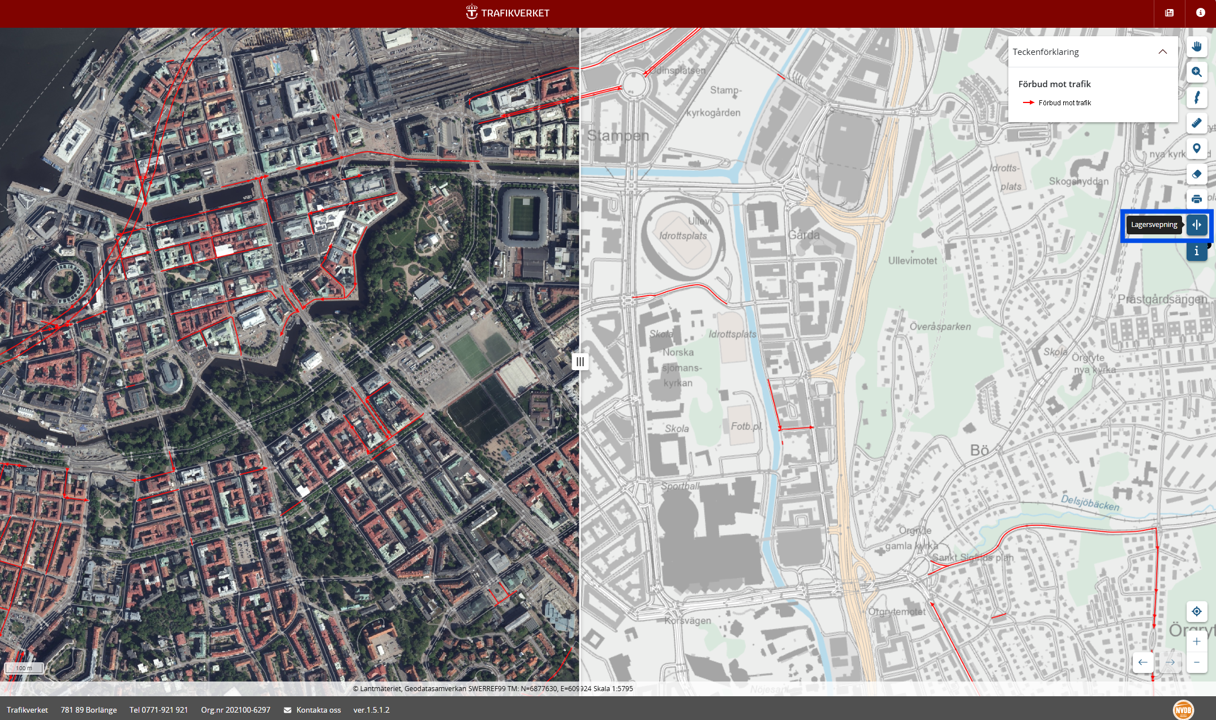This screenshot has height=720, width=1216.
Task: Activate the zoom-in magnifier tool
Action: 1196,72
